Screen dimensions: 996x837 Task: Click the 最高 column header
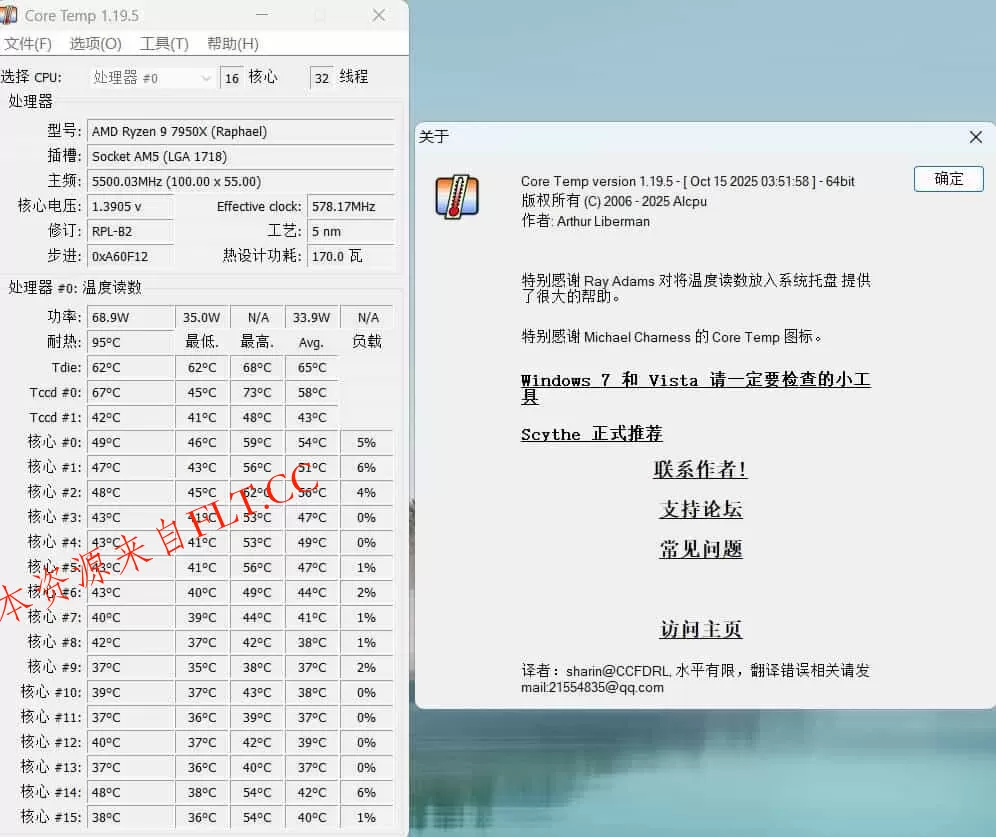click(257, 342)
